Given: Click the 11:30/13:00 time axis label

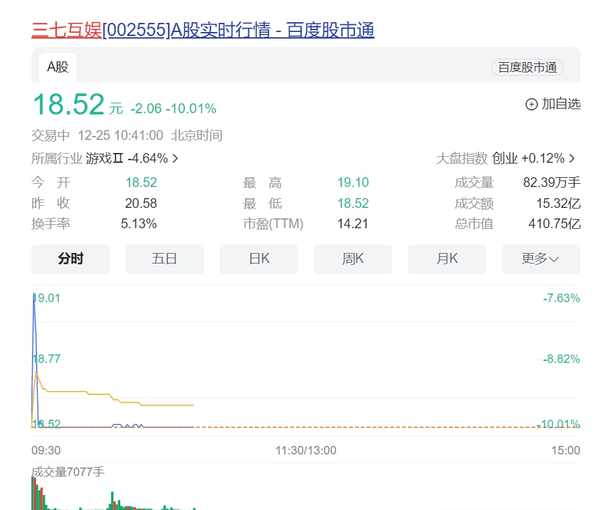Looking at the screenshot, I should tap(306, 450).
